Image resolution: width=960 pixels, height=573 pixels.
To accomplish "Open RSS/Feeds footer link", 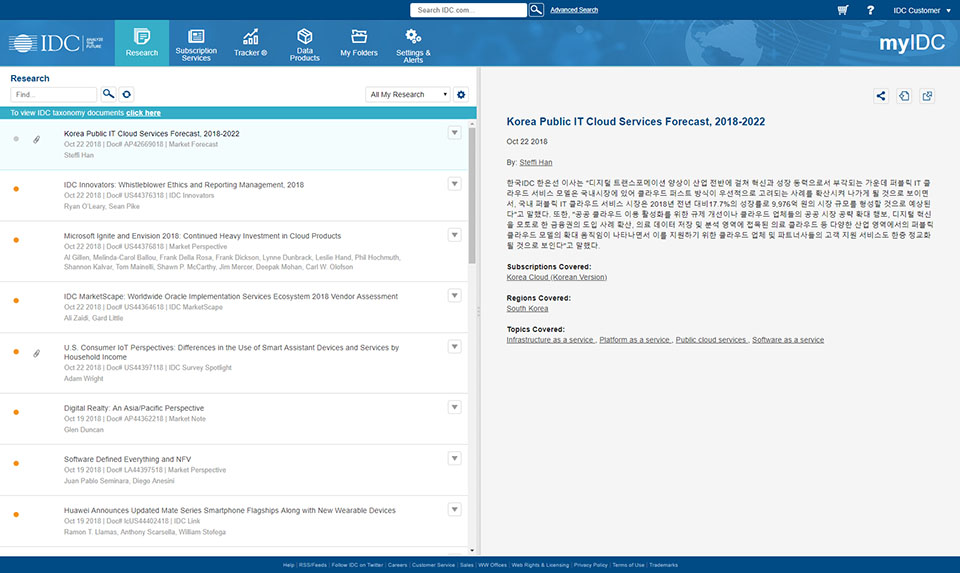I will (x=313, y=565).
